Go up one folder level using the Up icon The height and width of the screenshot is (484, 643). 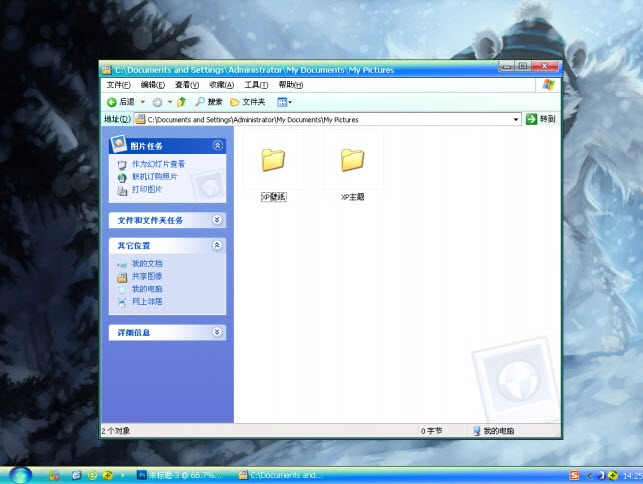[181, 102]
